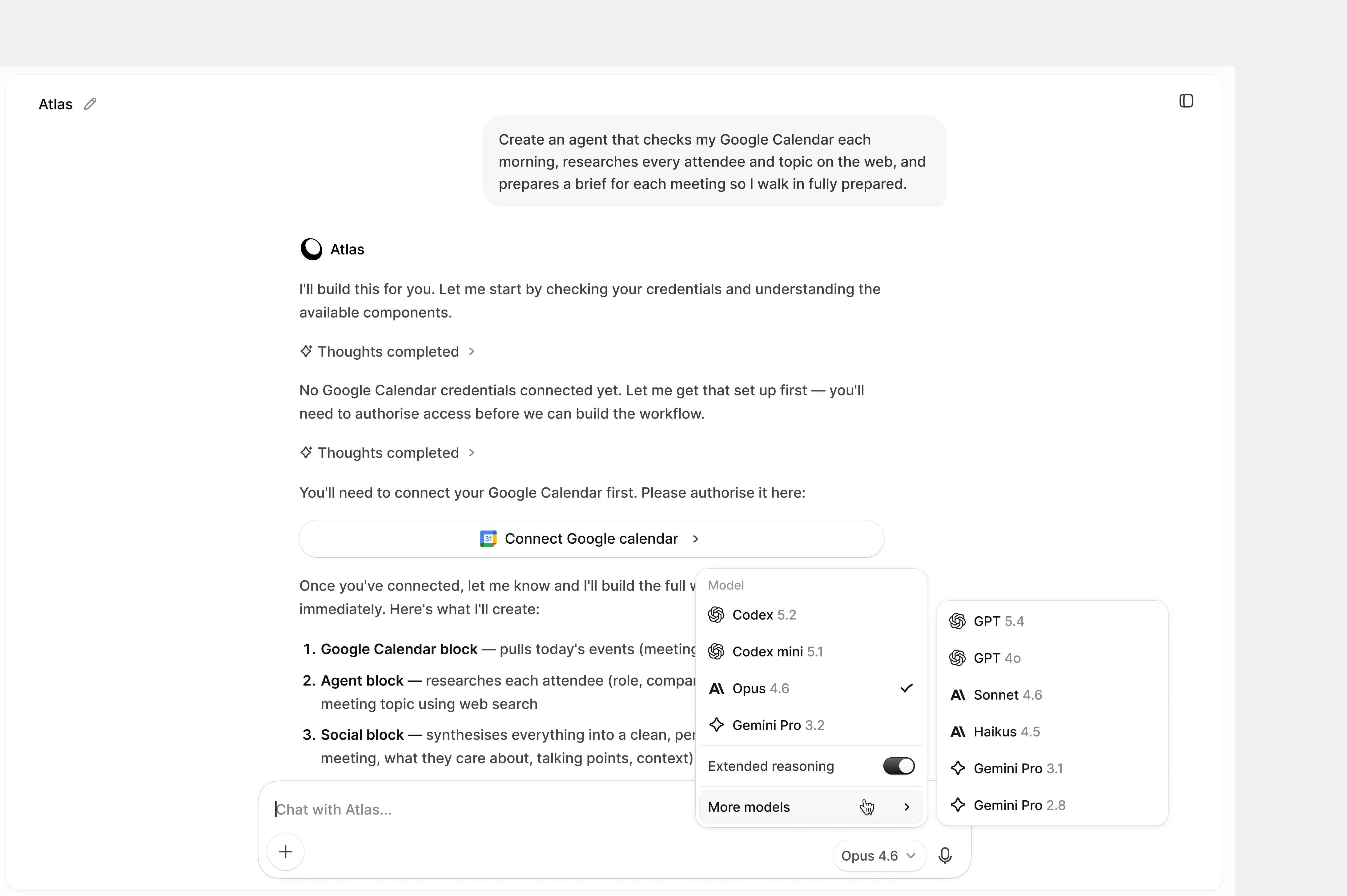
Task: Select Haikus 4.5 from the models list
Action: [x=1052, y=732]
